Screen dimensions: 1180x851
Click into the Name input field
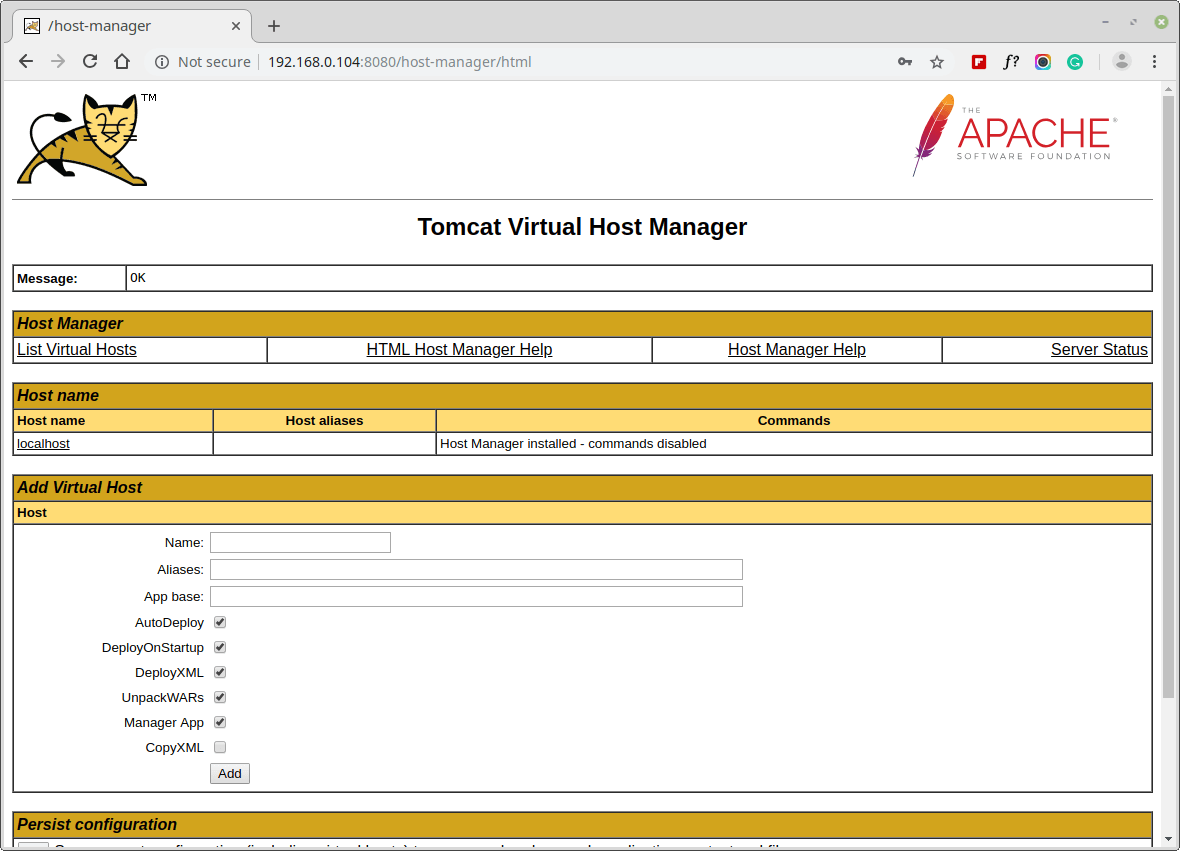coord(300,542)
